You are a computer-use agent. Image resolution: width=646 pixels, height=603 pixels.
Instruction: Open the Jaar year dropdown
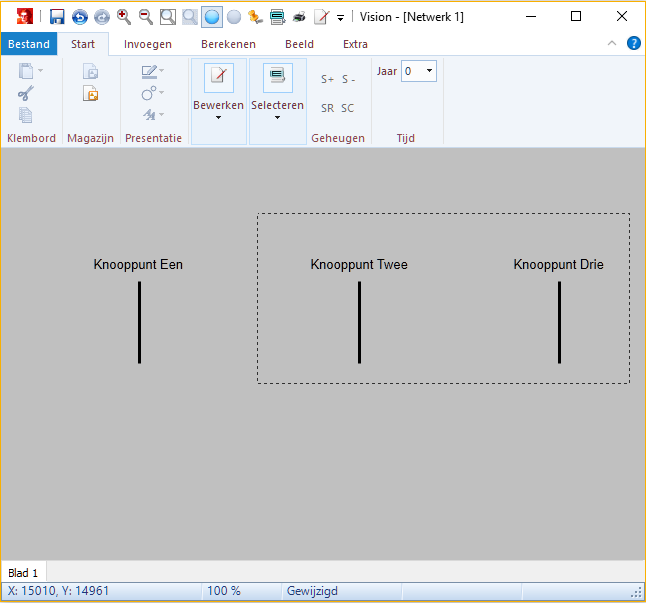click(429, 71)
